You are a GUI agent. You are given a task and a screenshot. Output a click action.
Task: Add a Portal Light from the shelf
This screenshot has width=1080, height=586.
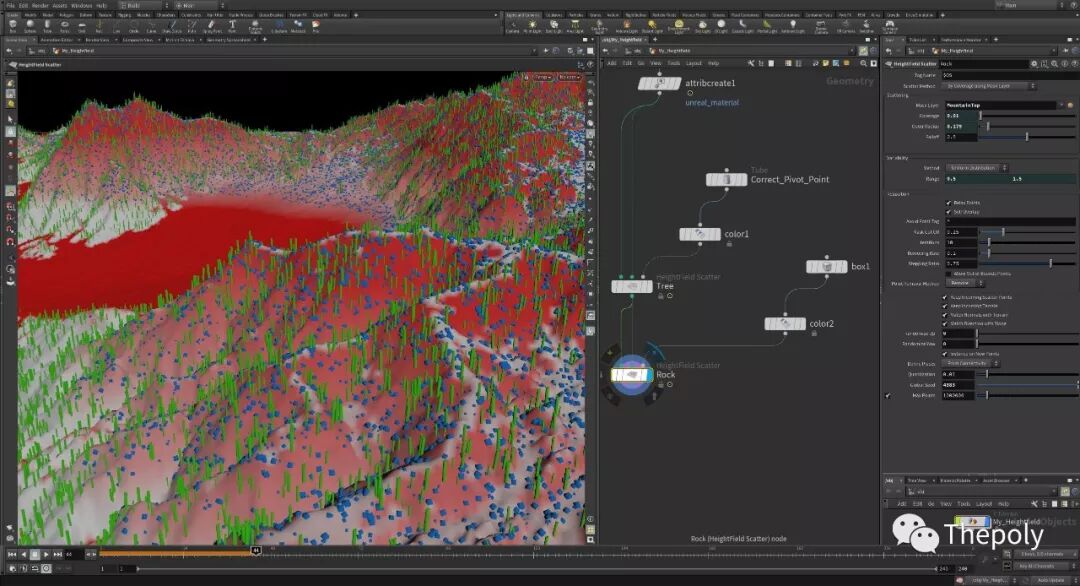[x=767, y=27]
